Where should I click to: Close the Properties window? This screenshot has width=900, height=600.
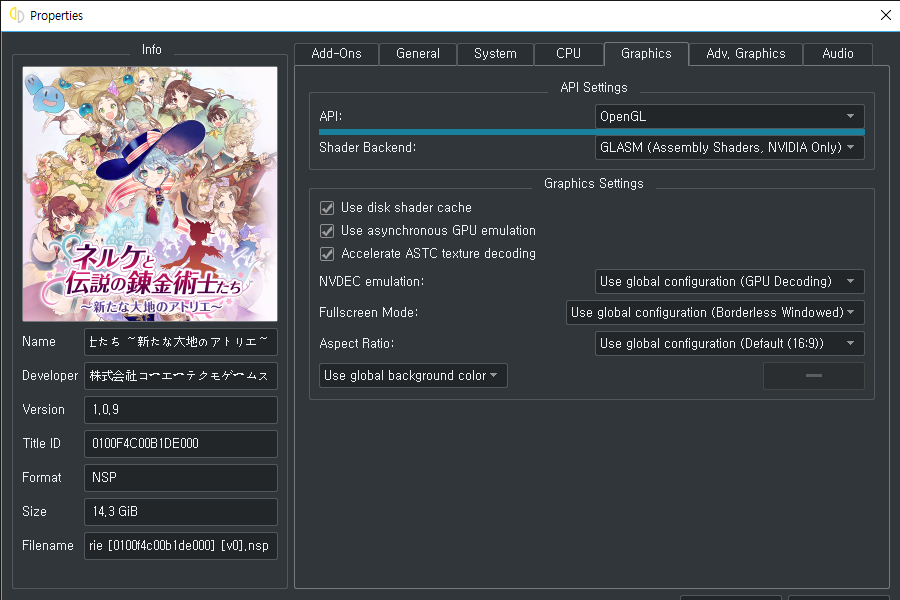click(x=886, y=16)
